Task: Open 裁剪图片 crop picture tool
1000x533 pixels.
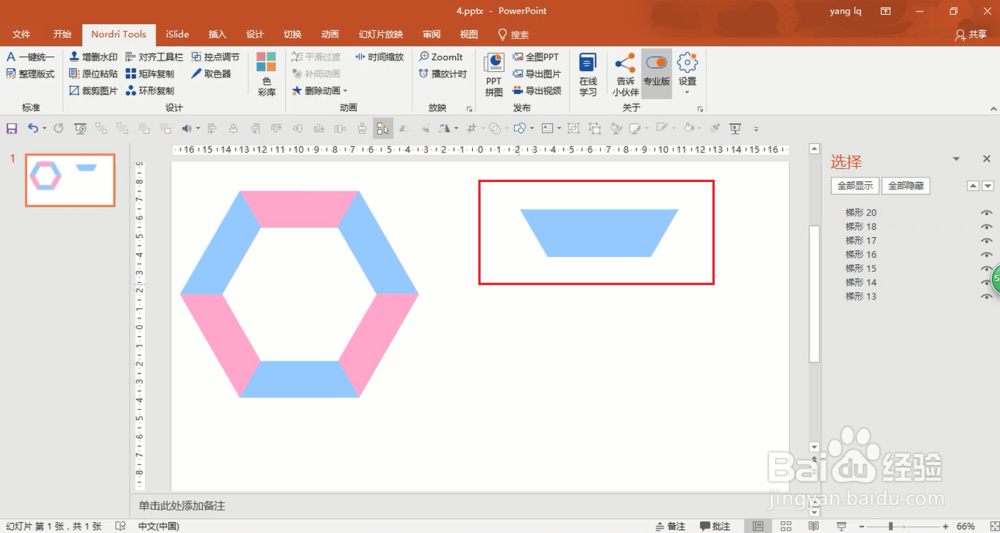Action: [93, 91]
